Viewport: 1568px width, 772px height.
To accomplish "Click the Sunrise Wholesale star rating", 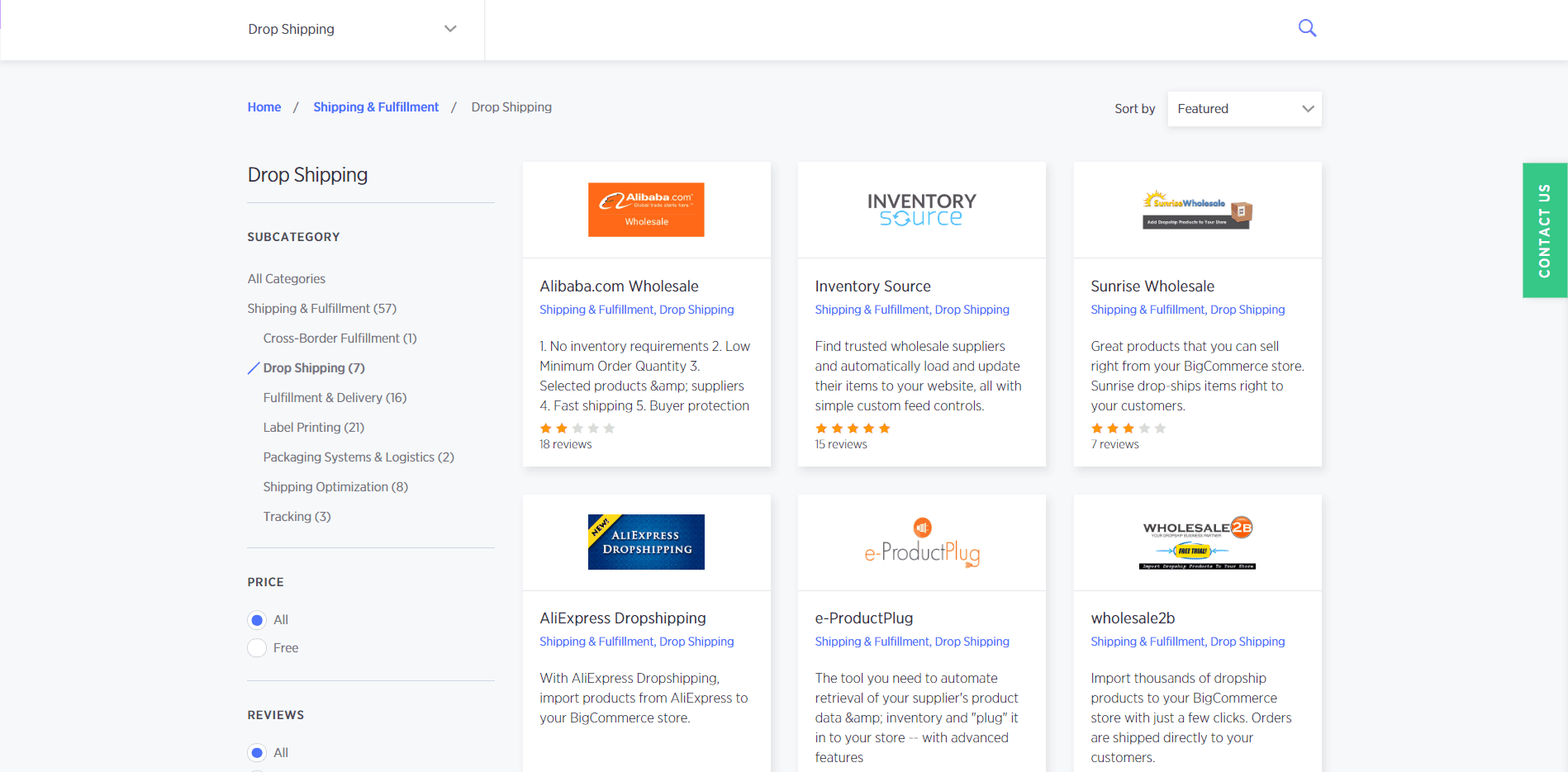I will [x=1128, y=429].
